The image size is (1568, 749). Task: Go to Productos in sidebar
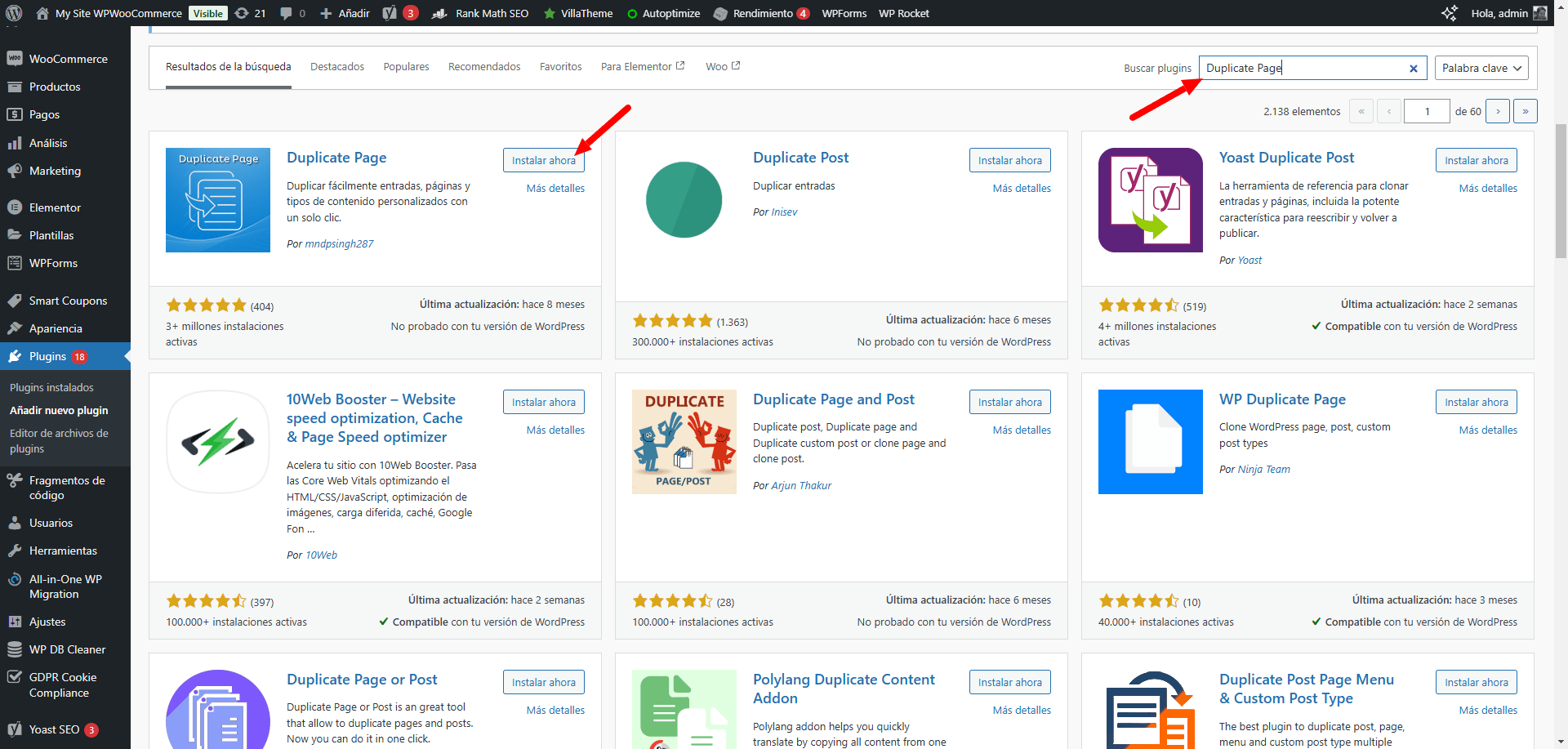point(65,87)
